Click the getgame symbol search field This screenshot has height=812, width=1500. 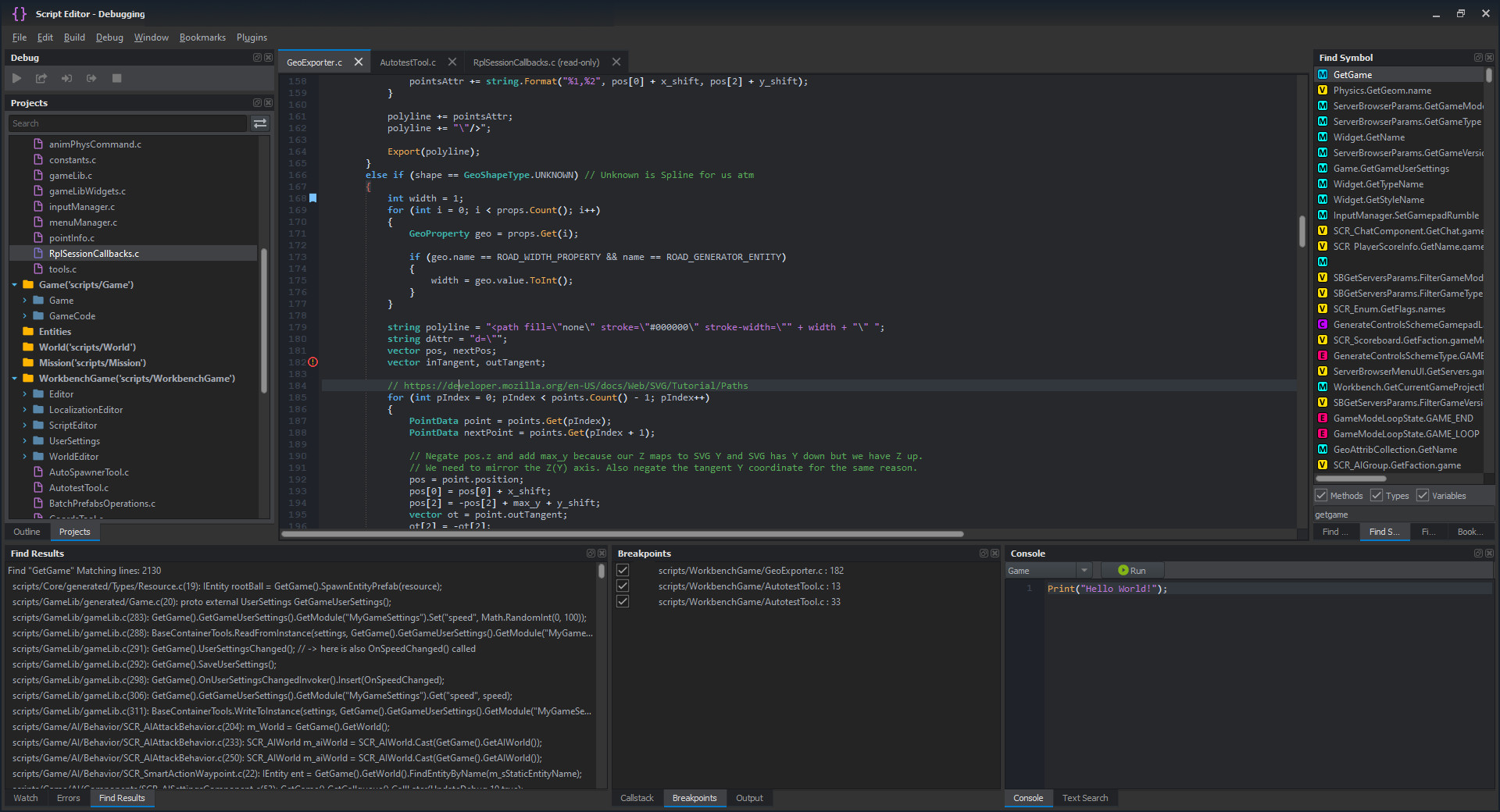1398,514
